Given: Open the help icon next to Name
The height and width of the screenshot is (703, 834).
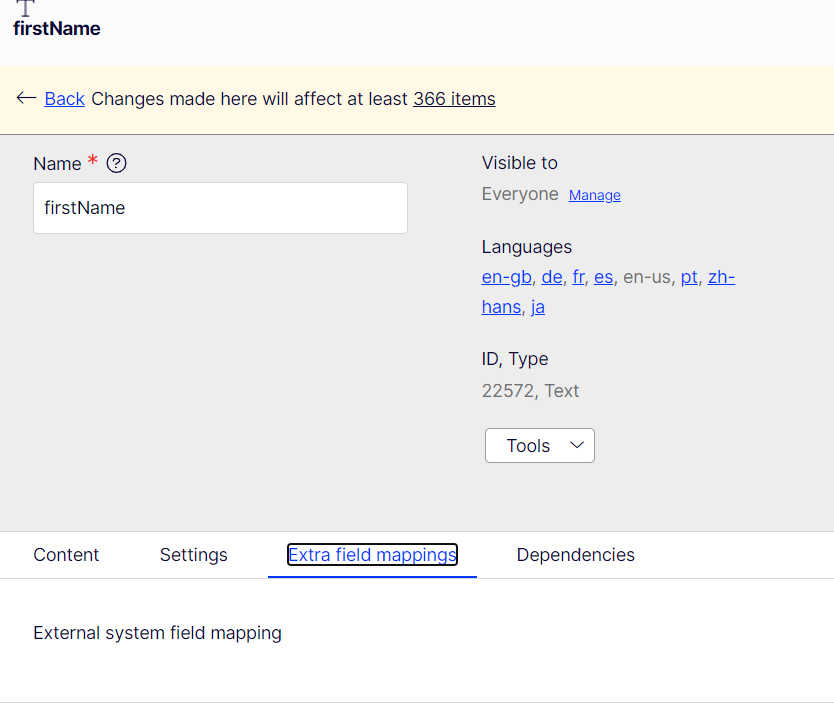Looking at the screenshot, I should pos(116,163).
